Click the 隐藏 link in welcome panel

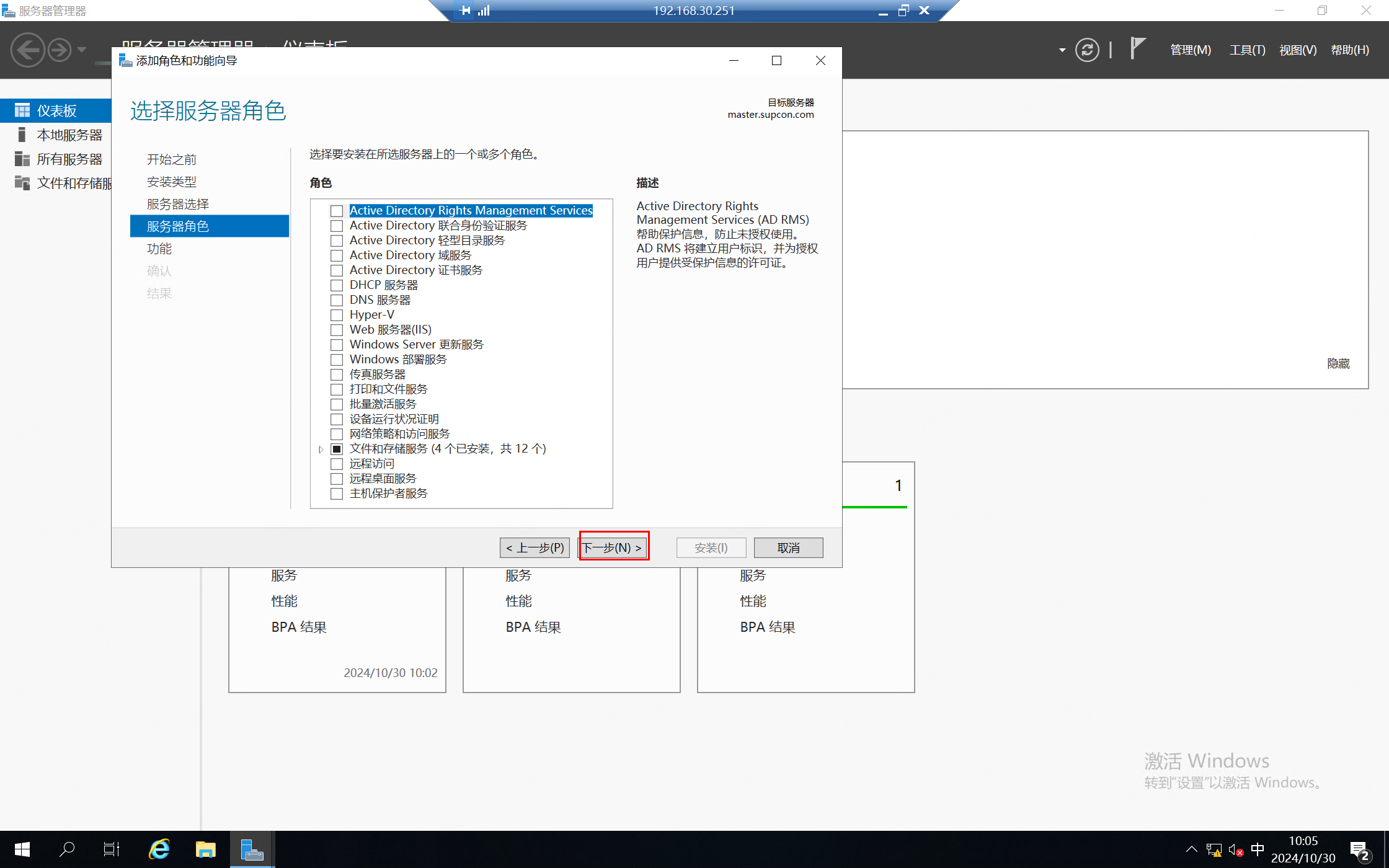tap(1338, 363)
